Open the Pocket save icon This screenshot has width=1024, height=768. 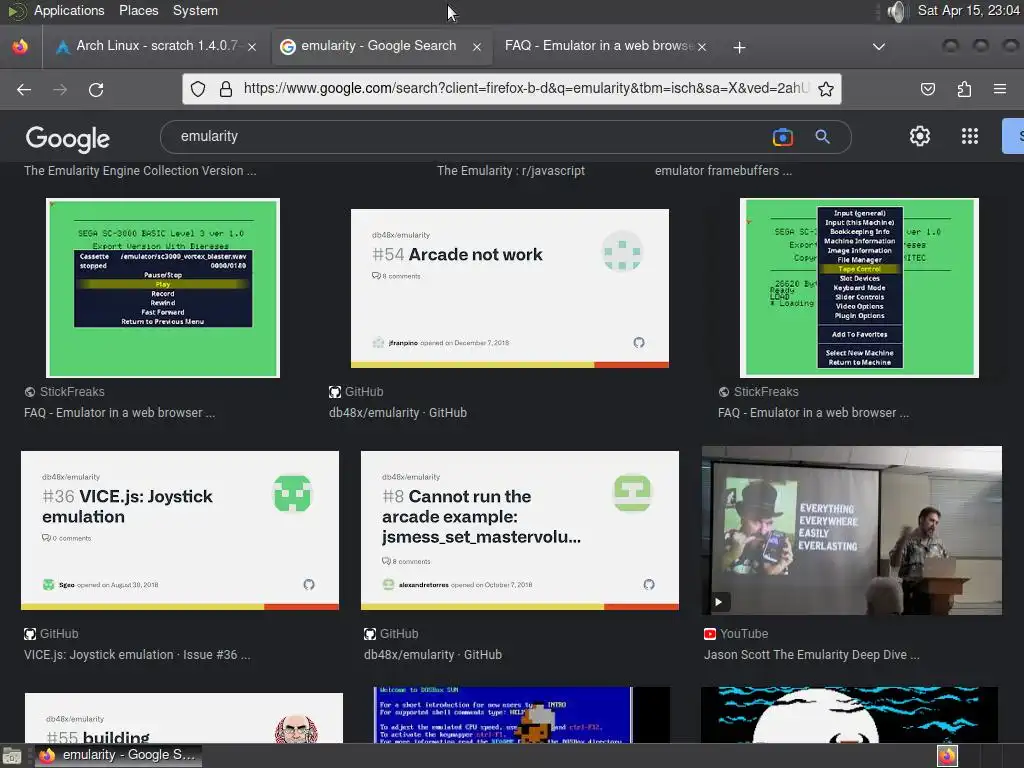[x=927, y=89]
